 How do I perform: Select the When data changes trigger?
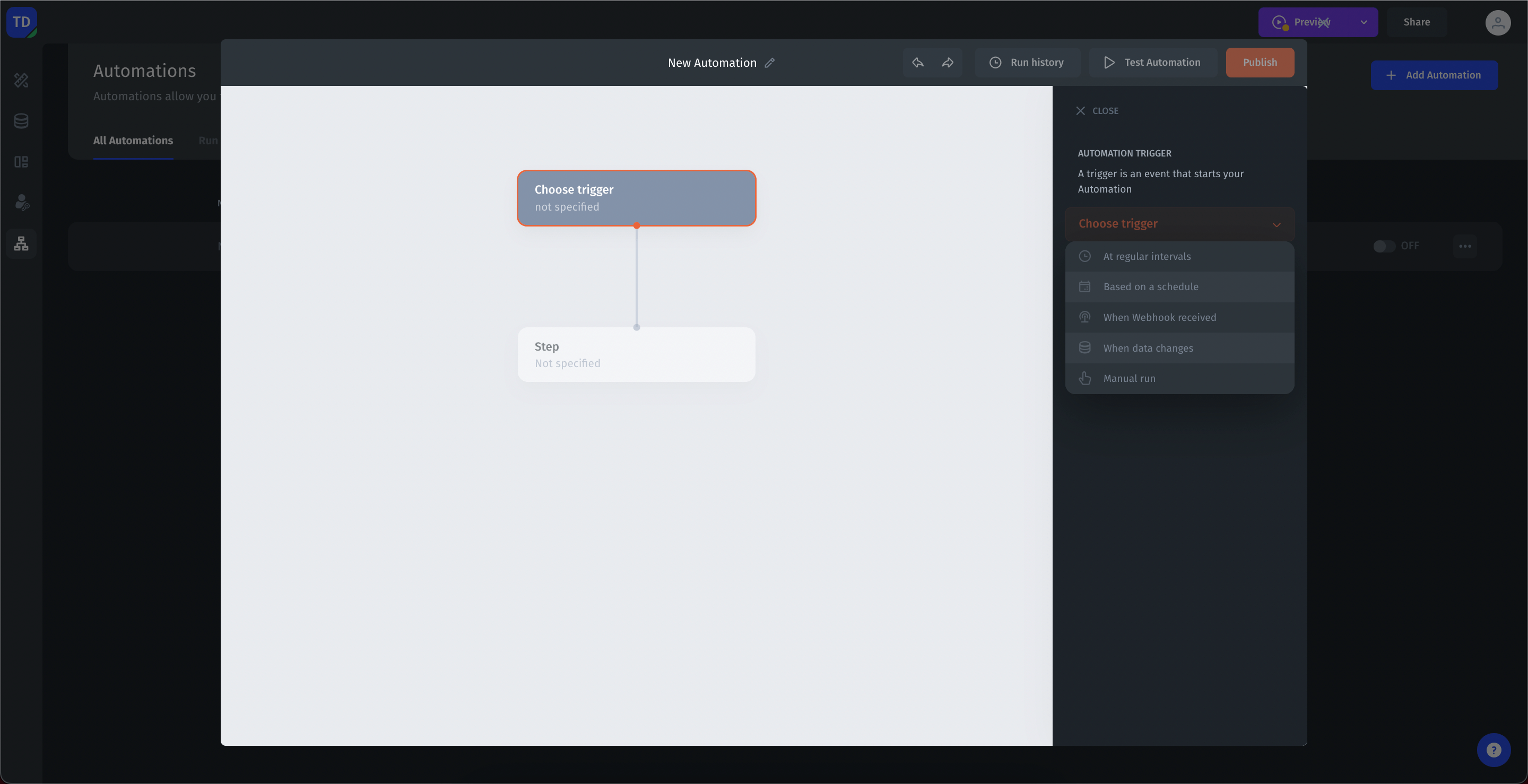tap(1149, 348)
